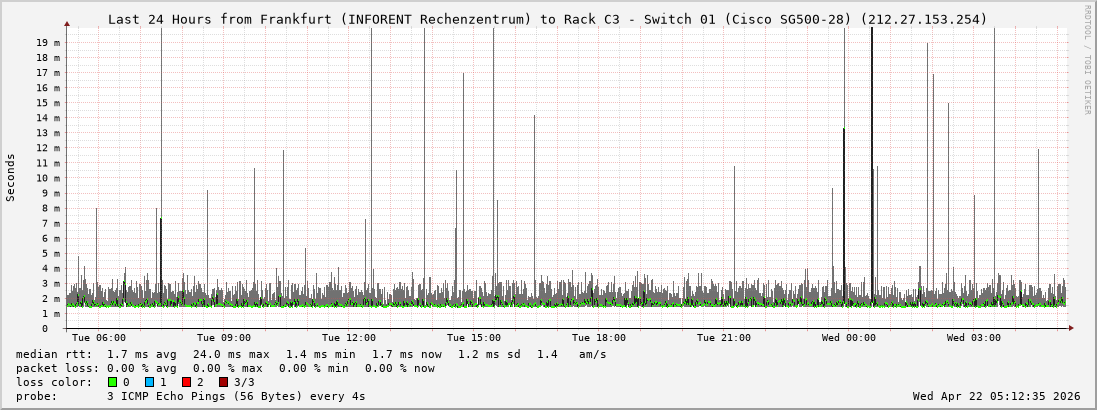Click the Wed Apr 22 05:12:35 2026 timestamp
Screen dimensions: 1097x410
(x=996, y=396)
